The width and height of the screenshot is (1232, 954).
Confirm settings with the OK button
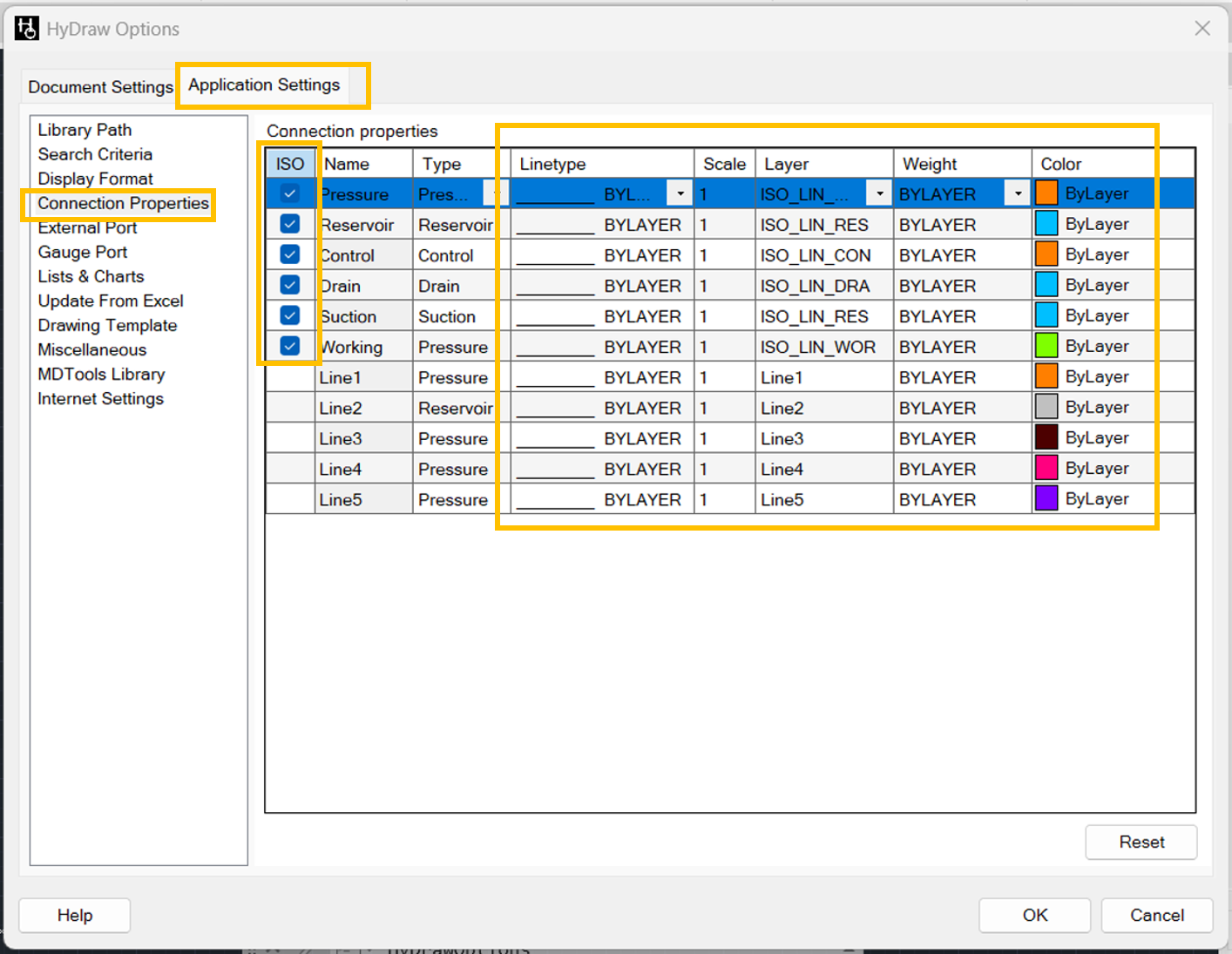[1035, 915]
